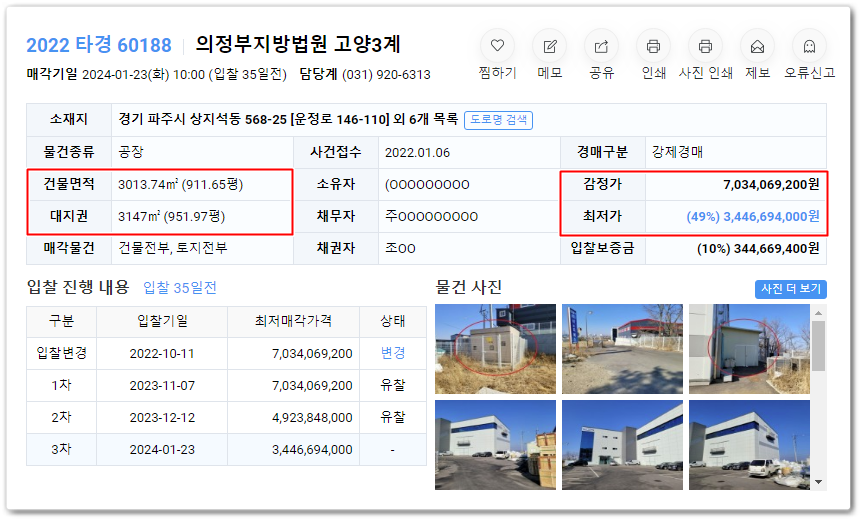The width and height of the screenshot is (863, 522).
Task: Click the 사진 인쇄 printer icon
Action: pyautogui.click(x=705, y=46)
